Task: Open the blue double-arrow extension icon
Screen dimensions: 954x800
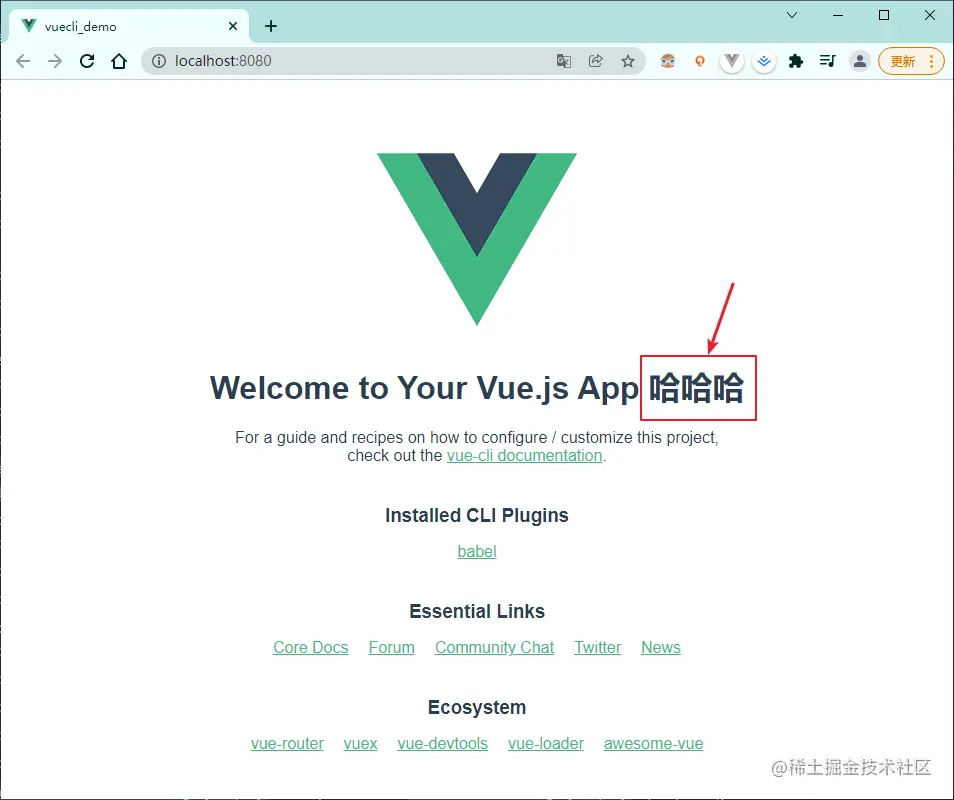Action: [764, 61]
